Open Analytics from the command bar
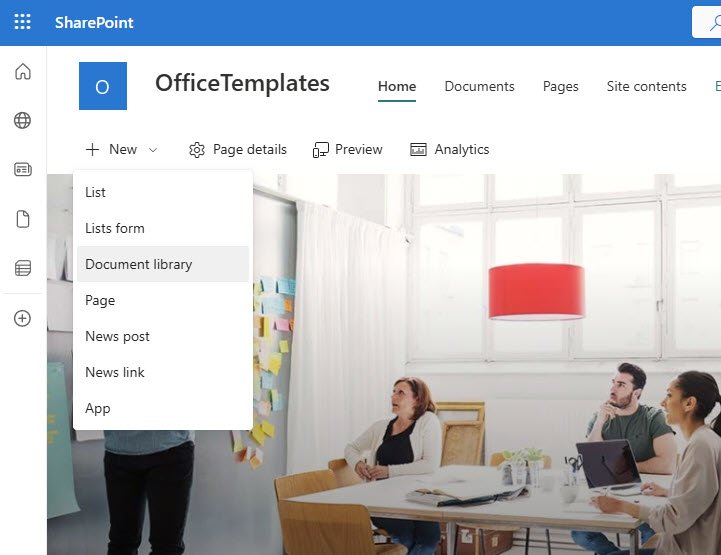 [x=450, y=149]
